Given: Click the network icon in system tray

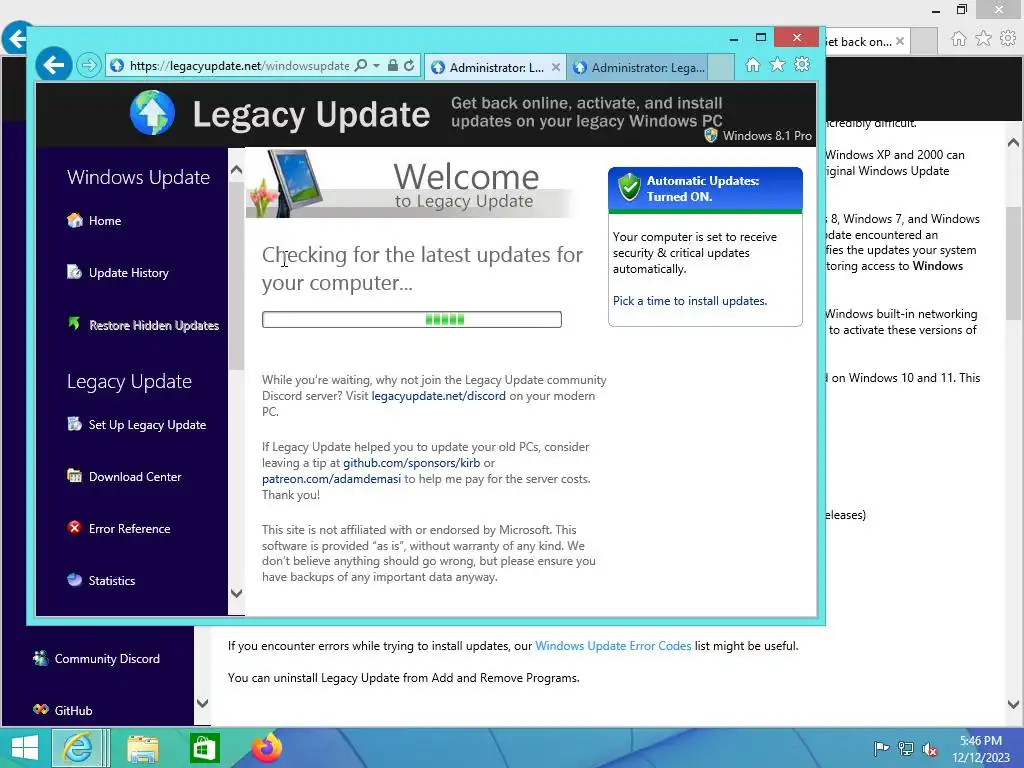Looking at the screenshot, I should tap(906, 749).
